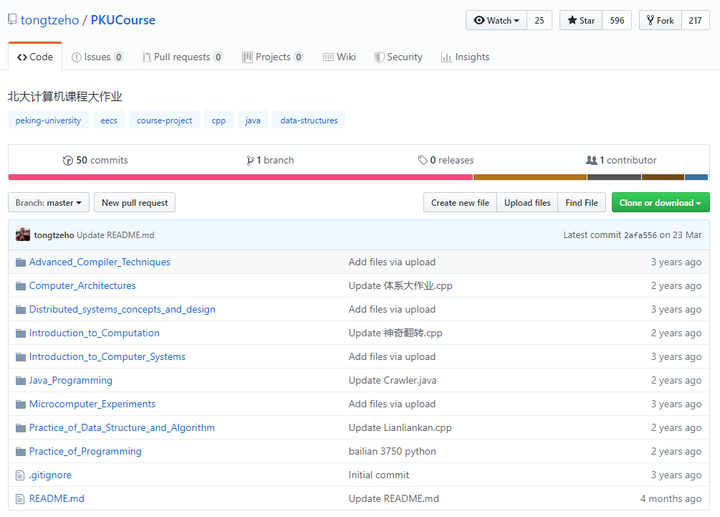Click the repository book icon beside tongtzeho

11,20
